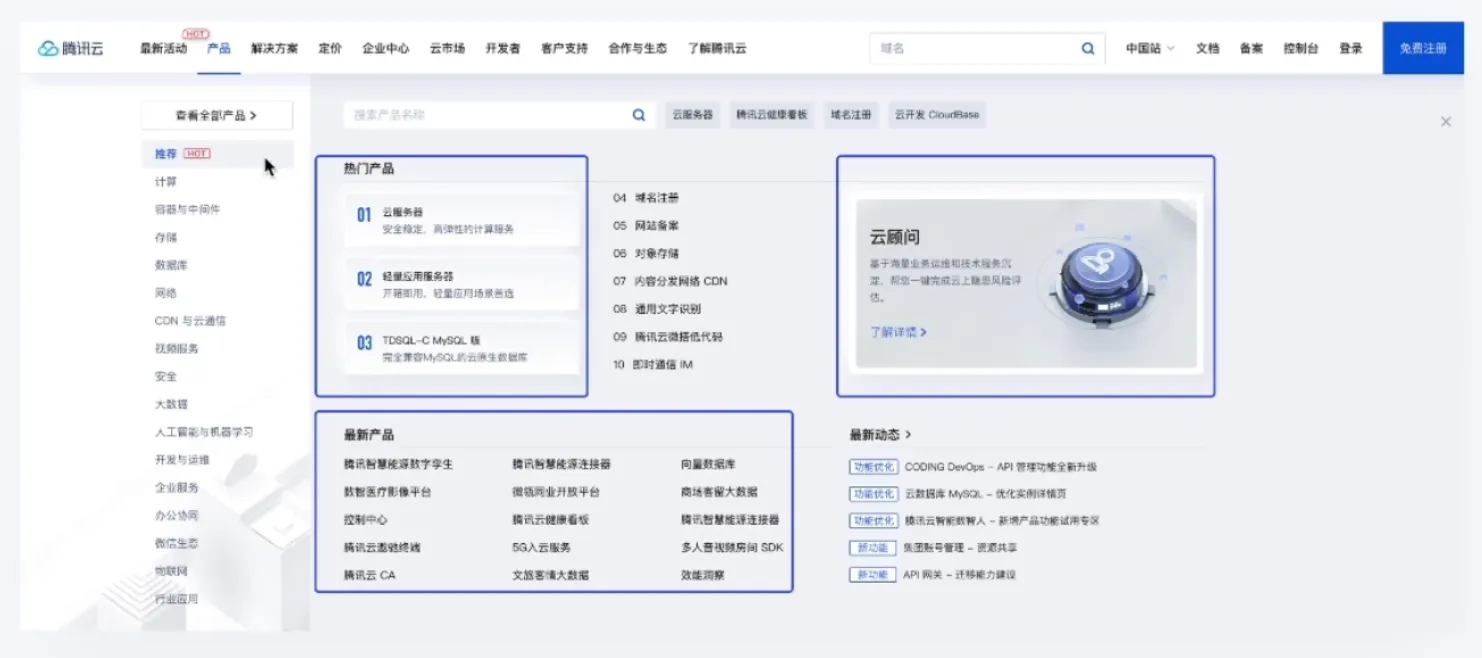Open the API 网关 update entry
Image resolution: width=1482 pixels, height=658 pixels.
[x=960, y=575]
